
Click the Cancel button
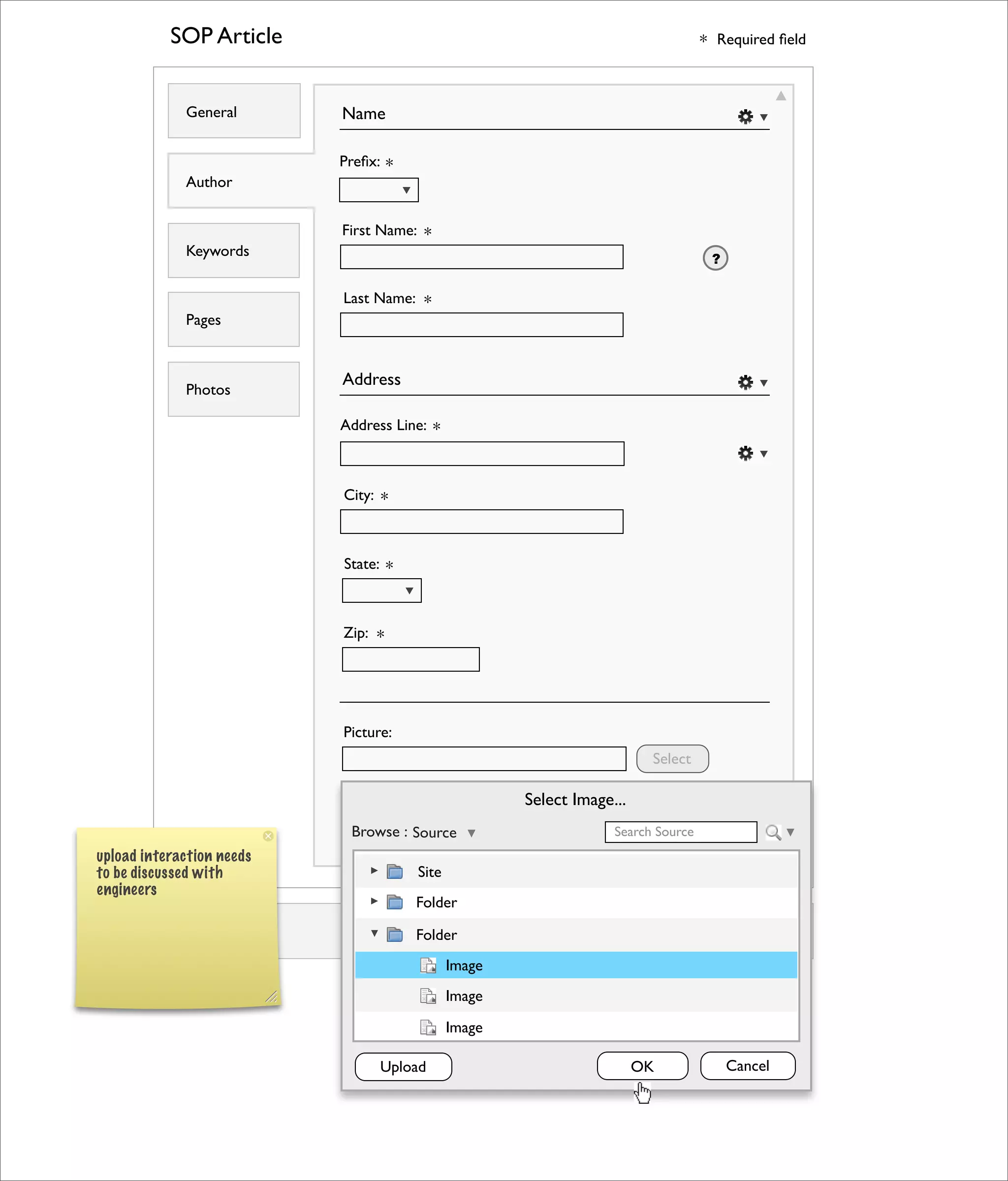coord(747,1066)
